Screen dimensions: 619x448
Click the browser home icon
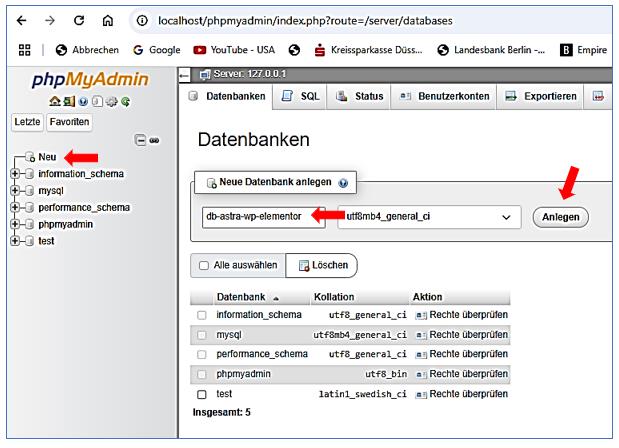[x=107, y=19]
